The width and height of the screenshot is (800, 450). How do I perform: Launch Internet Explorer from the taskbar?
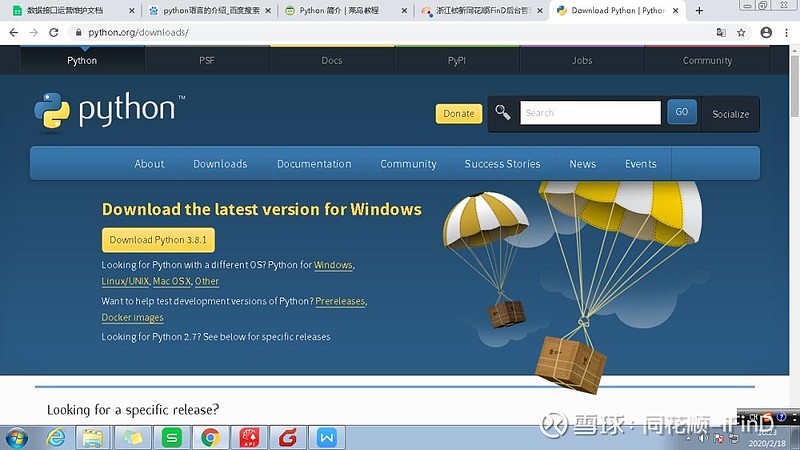[56, 438]
